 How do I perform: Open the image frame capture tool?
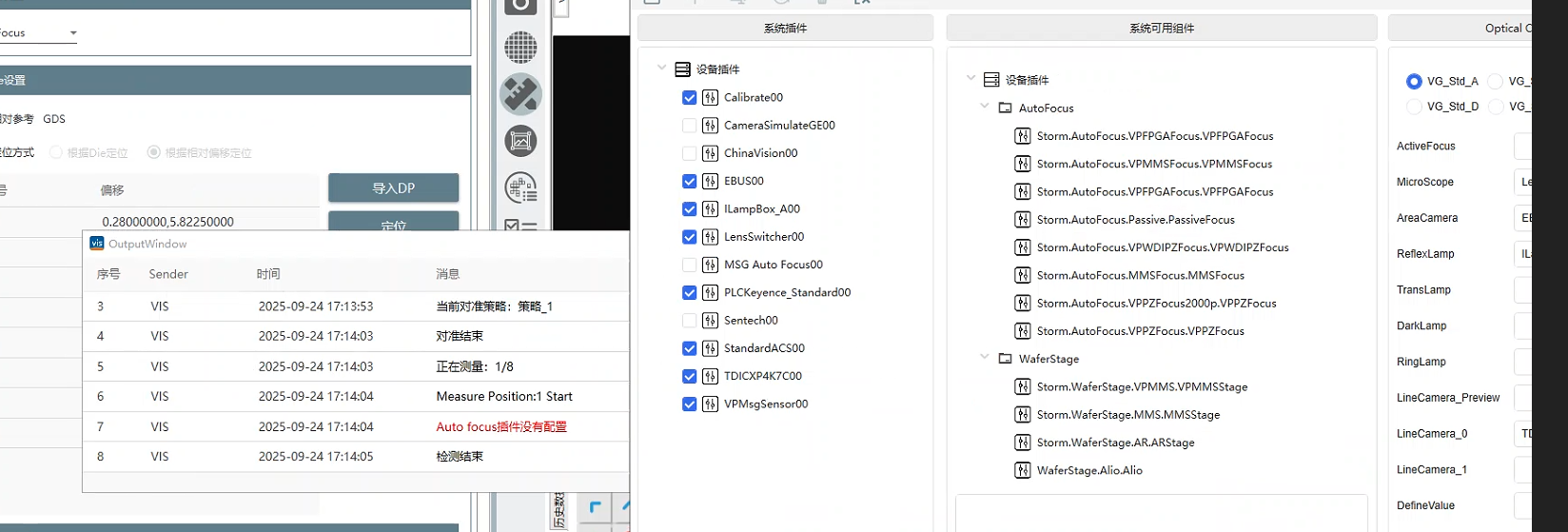pyautogui.click(x=520, y=141)
